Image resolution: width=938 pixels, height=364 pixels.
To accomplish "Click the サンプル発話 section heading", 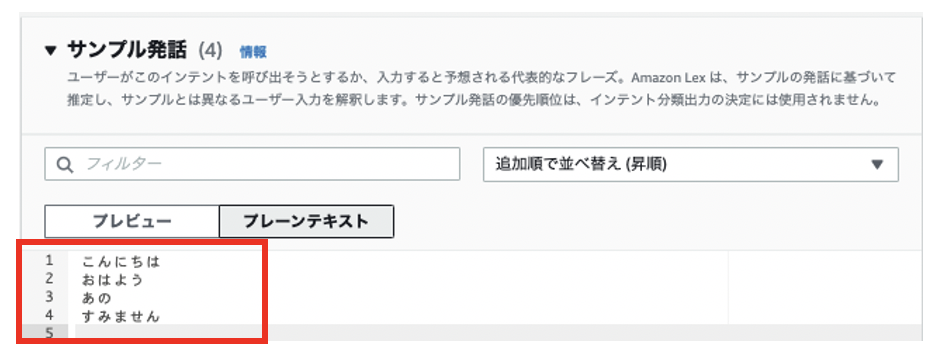I will 127,51.
